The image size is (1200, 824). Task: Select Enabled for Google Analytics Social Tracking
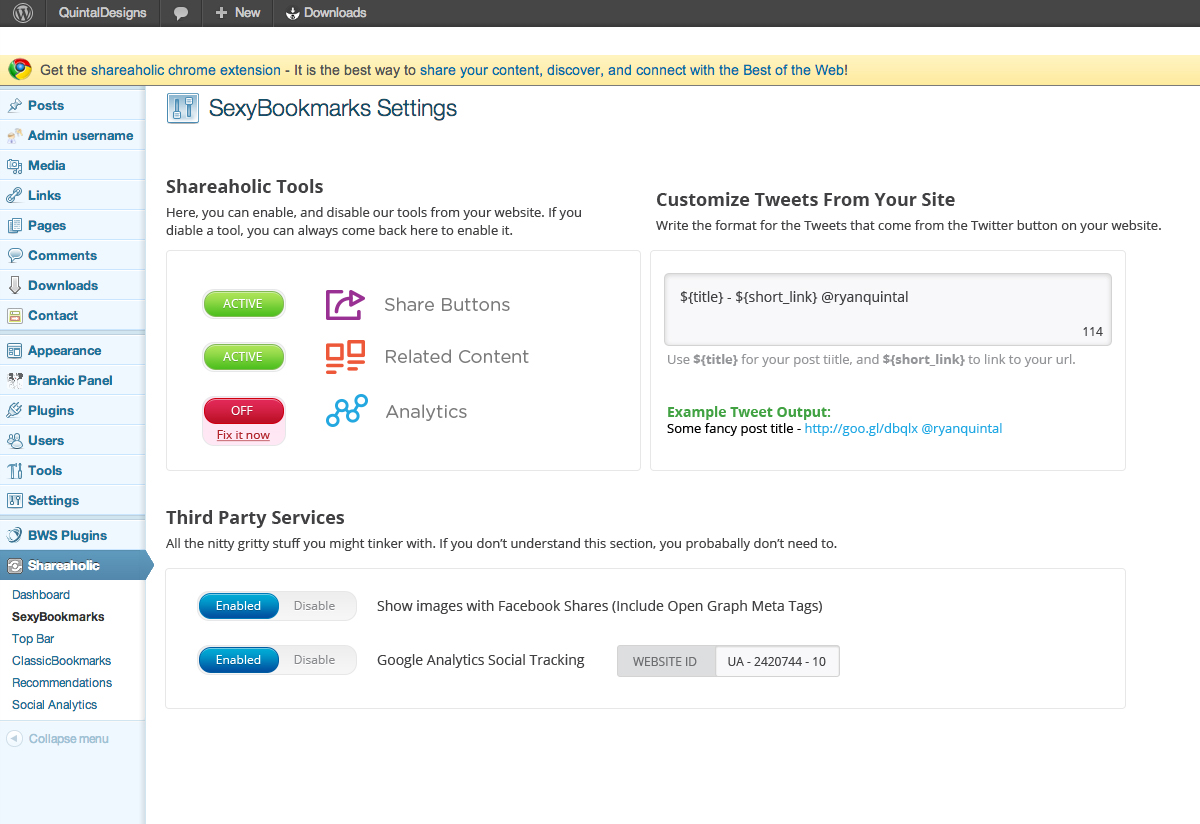click(x=238, y=660)
